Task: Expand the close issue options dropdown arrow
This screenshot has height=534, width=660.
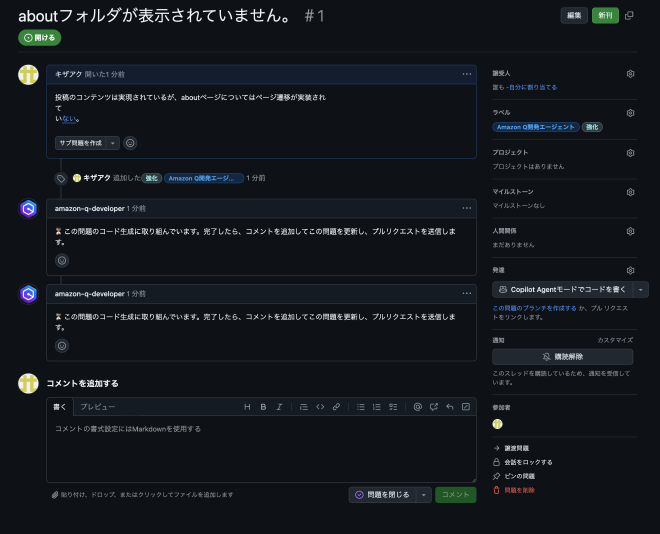Action: 423,495
